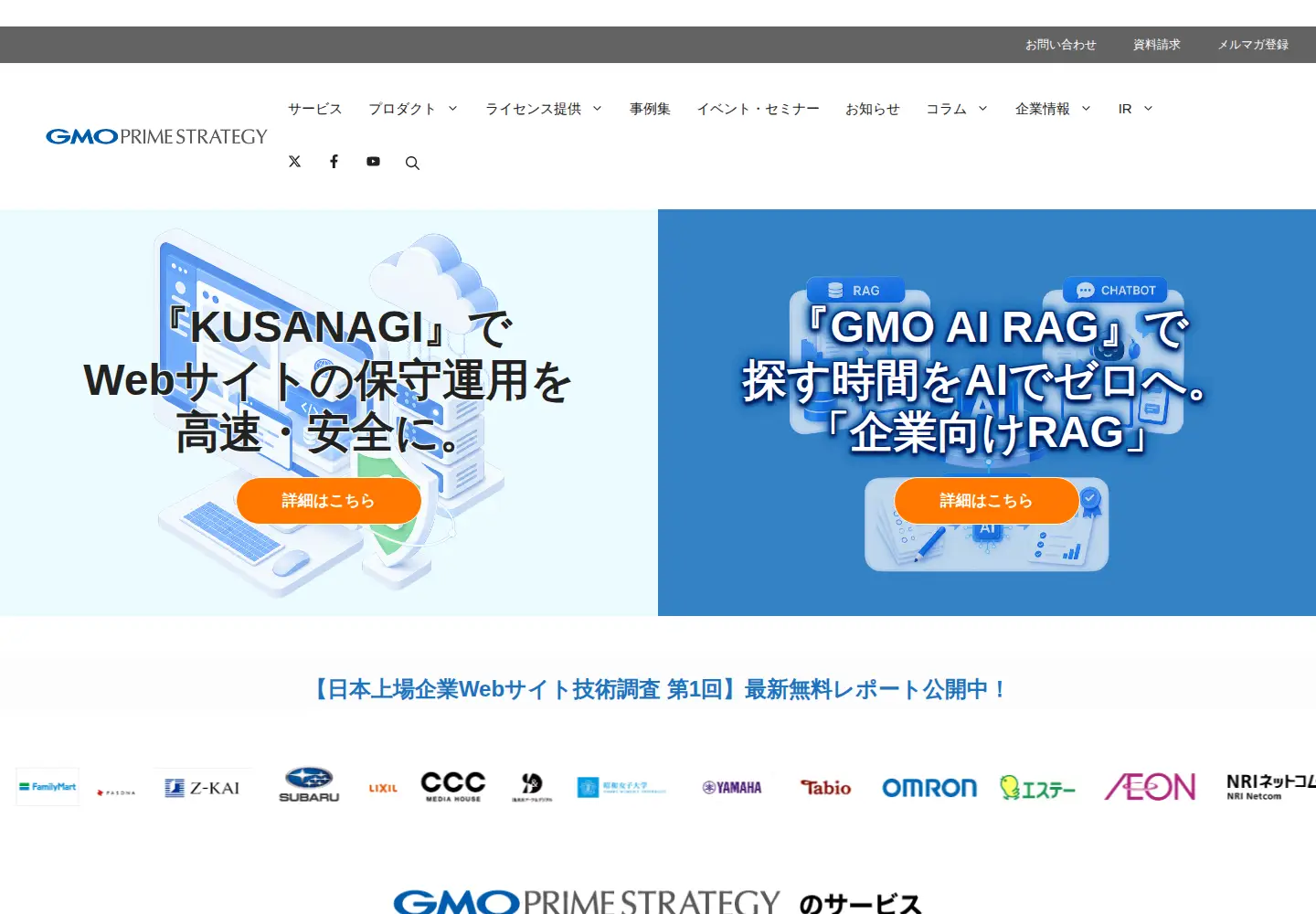Go to イベント・セミナー menu item

(x=758, y=109)
